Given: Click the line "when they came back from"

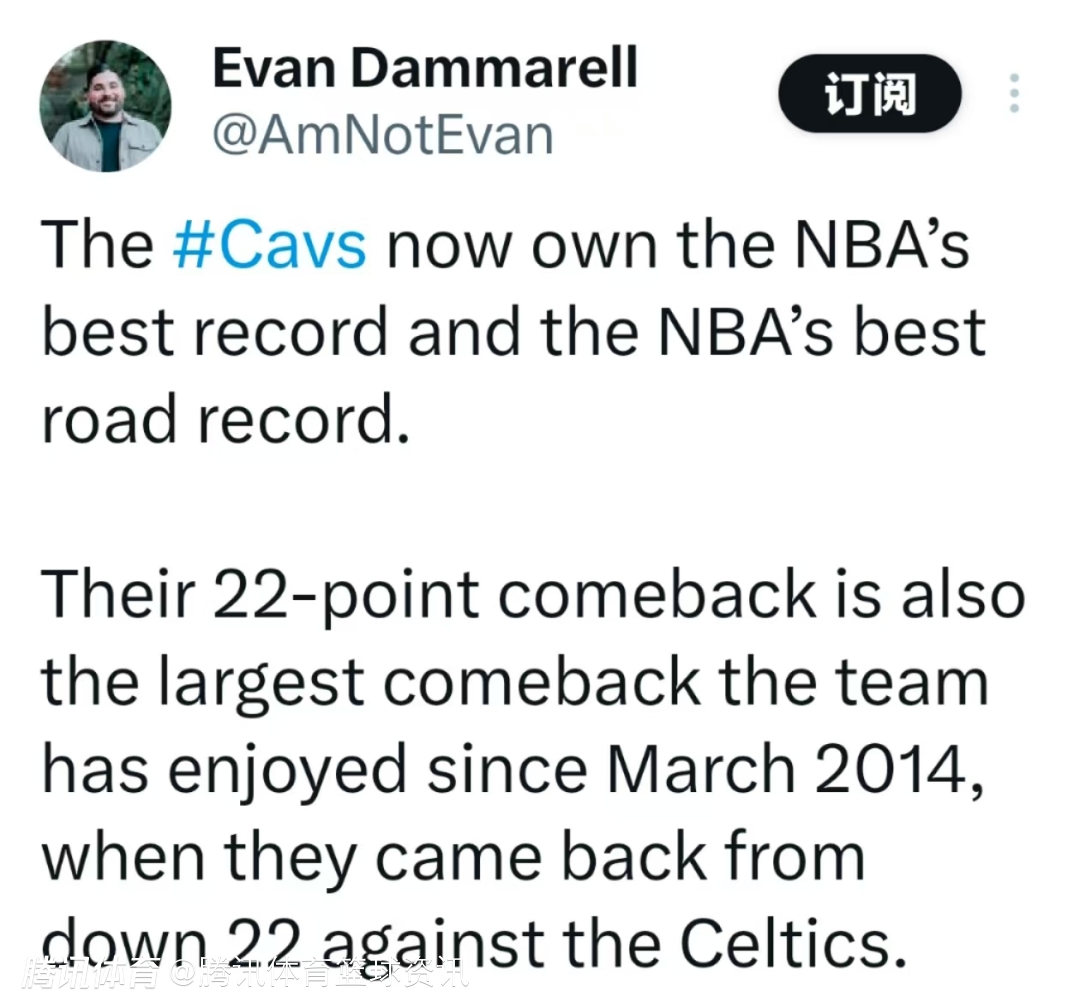Looking at the screenshot, I should [452, 857].
